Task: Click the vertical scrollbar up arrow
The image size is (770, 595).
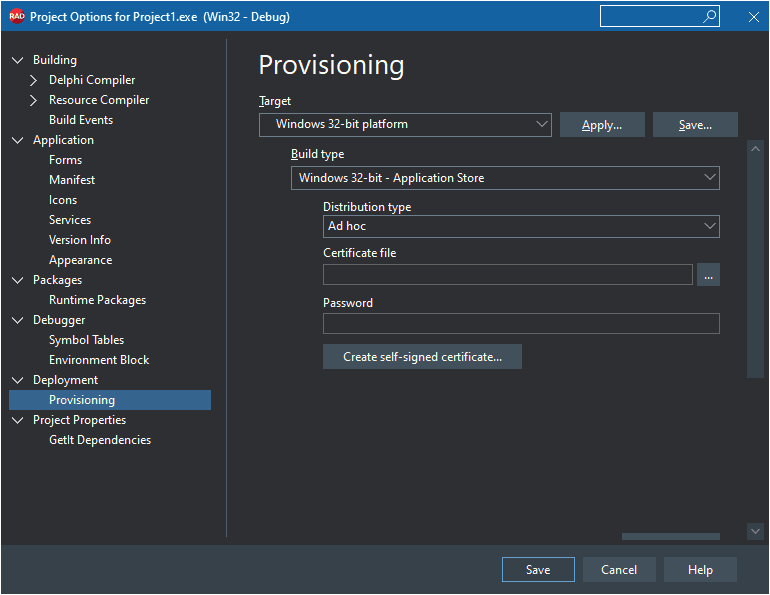Action: [755, 149]
